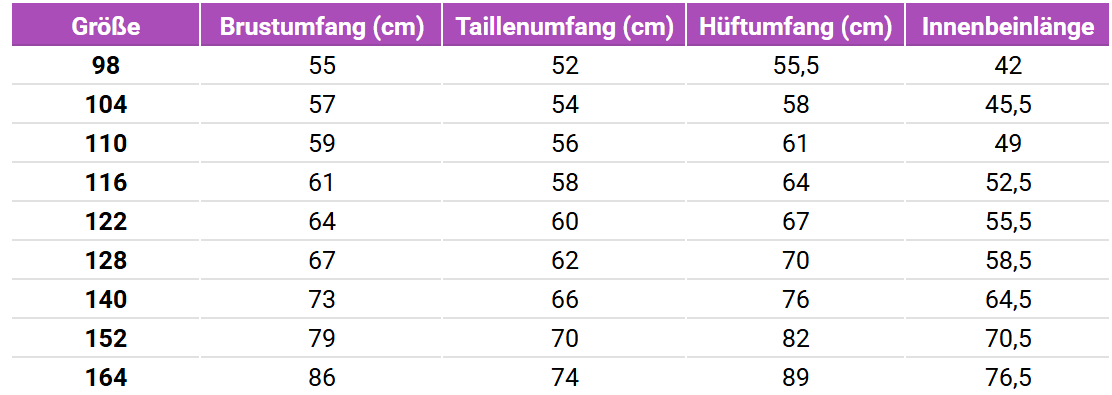Select hip value 67 for size 122
Image resolution: width=1112 pixels, height=395 pixels.
[795, 222]
